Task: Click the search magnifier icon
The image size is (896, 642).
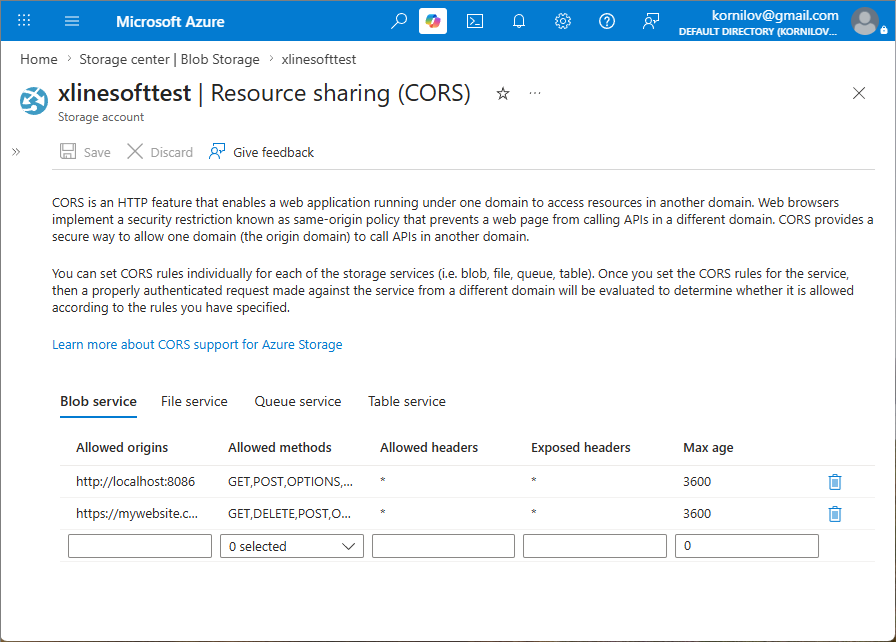Action: click(x=399, y=21)
